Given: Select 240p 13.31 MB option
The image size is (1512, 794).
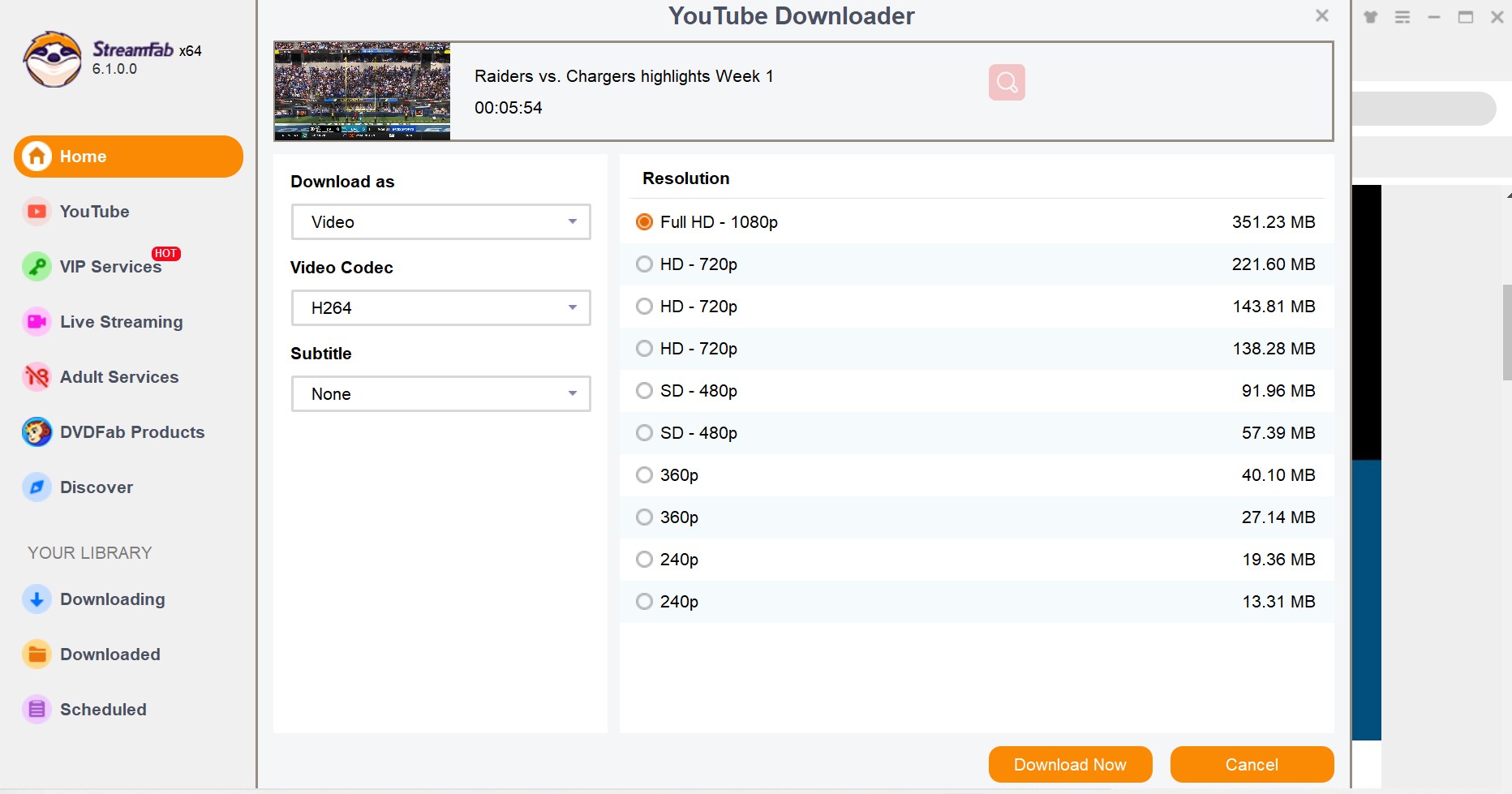Looking at the screenshot, I should pos(977,602).
